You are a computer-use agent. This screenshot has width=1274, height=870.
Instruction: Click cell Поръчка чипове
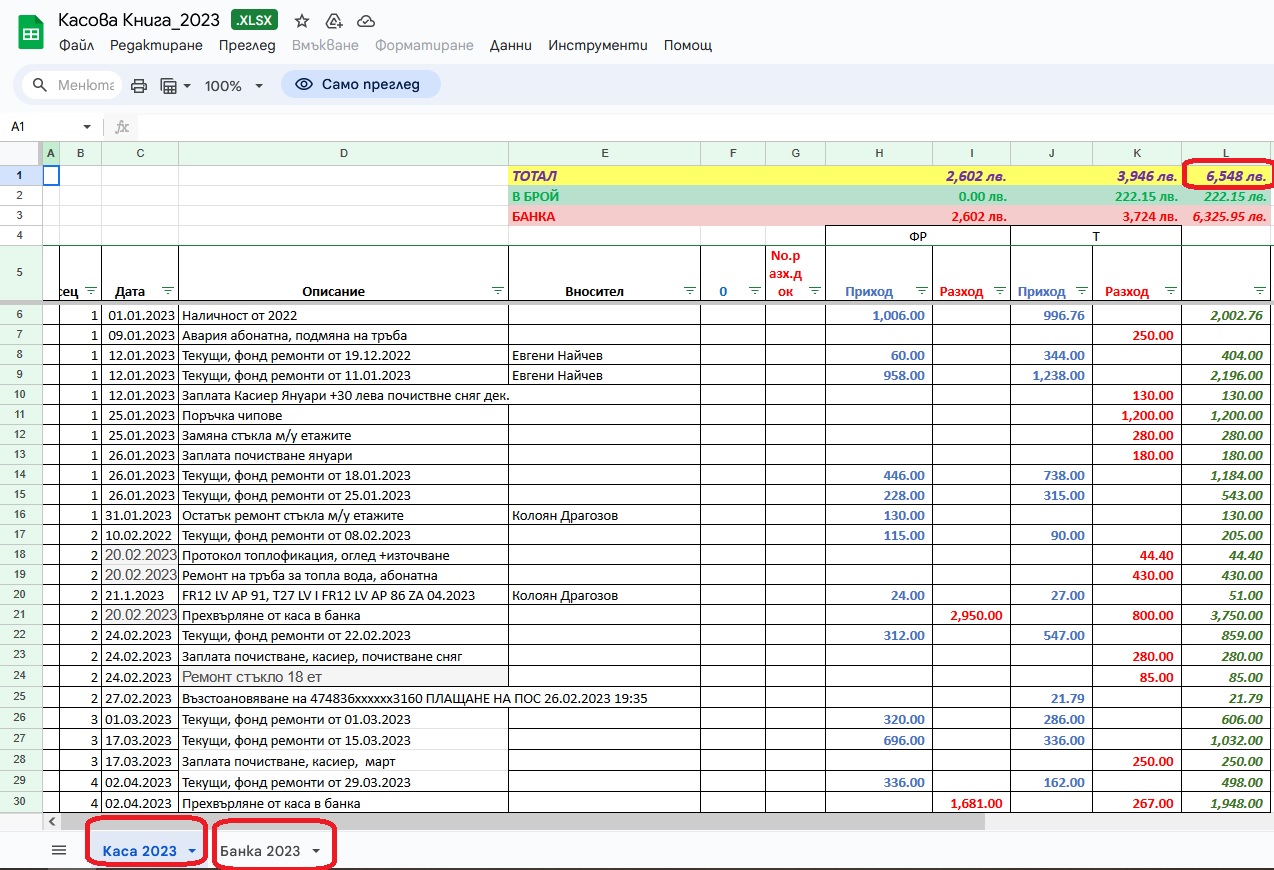pos(343,415)
